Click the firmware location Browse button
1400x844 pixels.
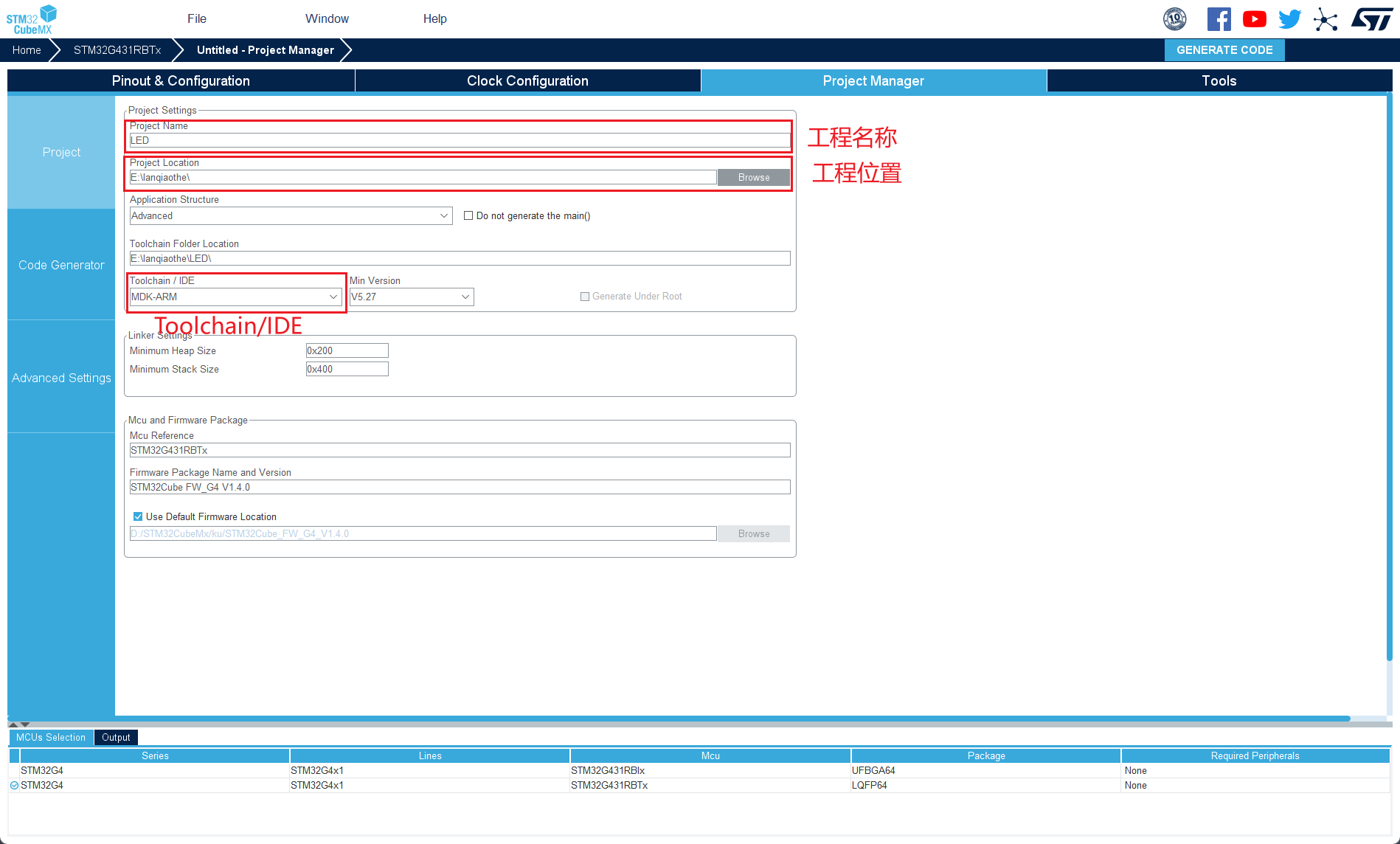[x=754, y=534]
